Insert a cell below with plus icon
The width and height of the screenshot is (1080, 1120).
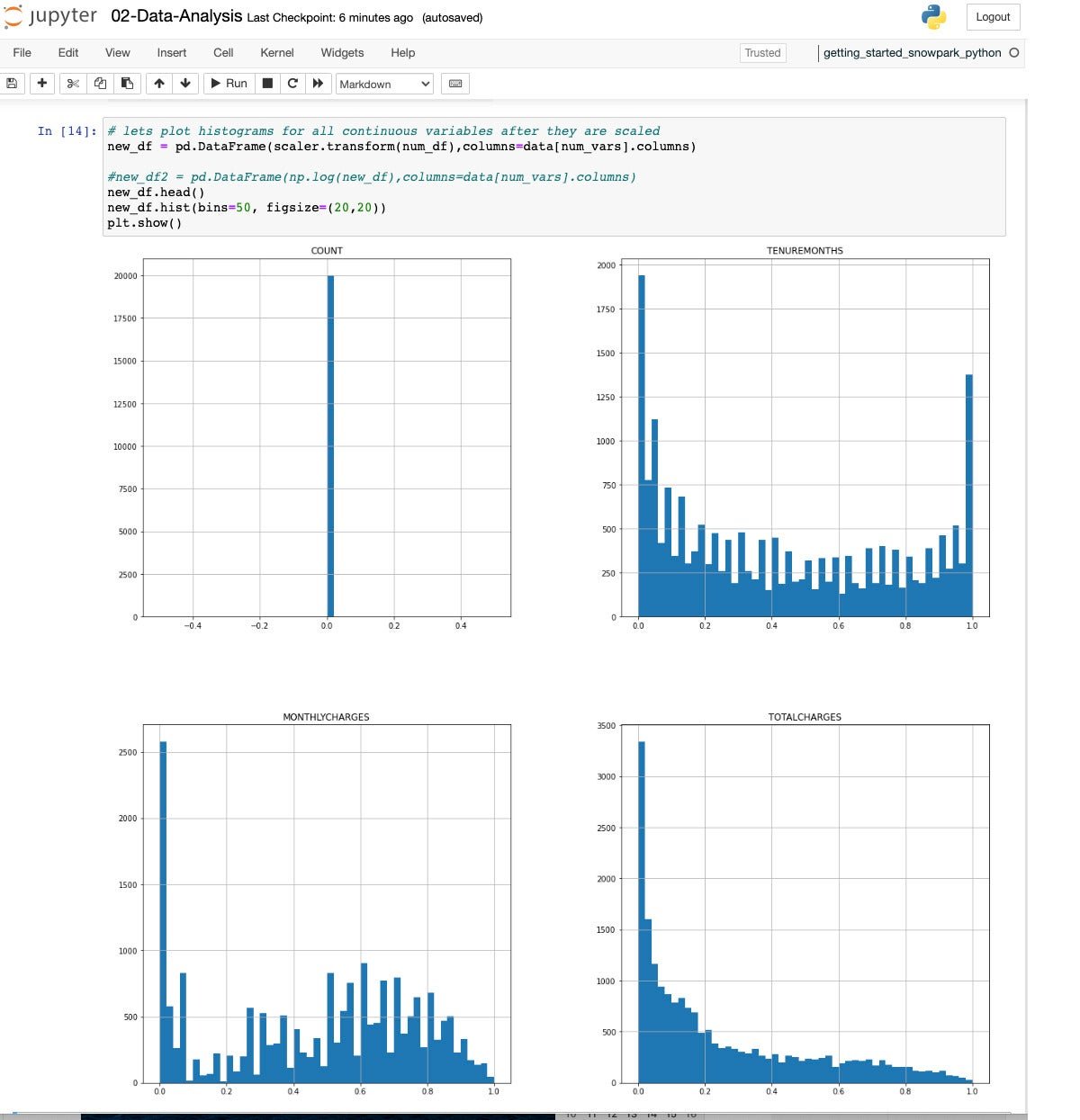(41, 84)
